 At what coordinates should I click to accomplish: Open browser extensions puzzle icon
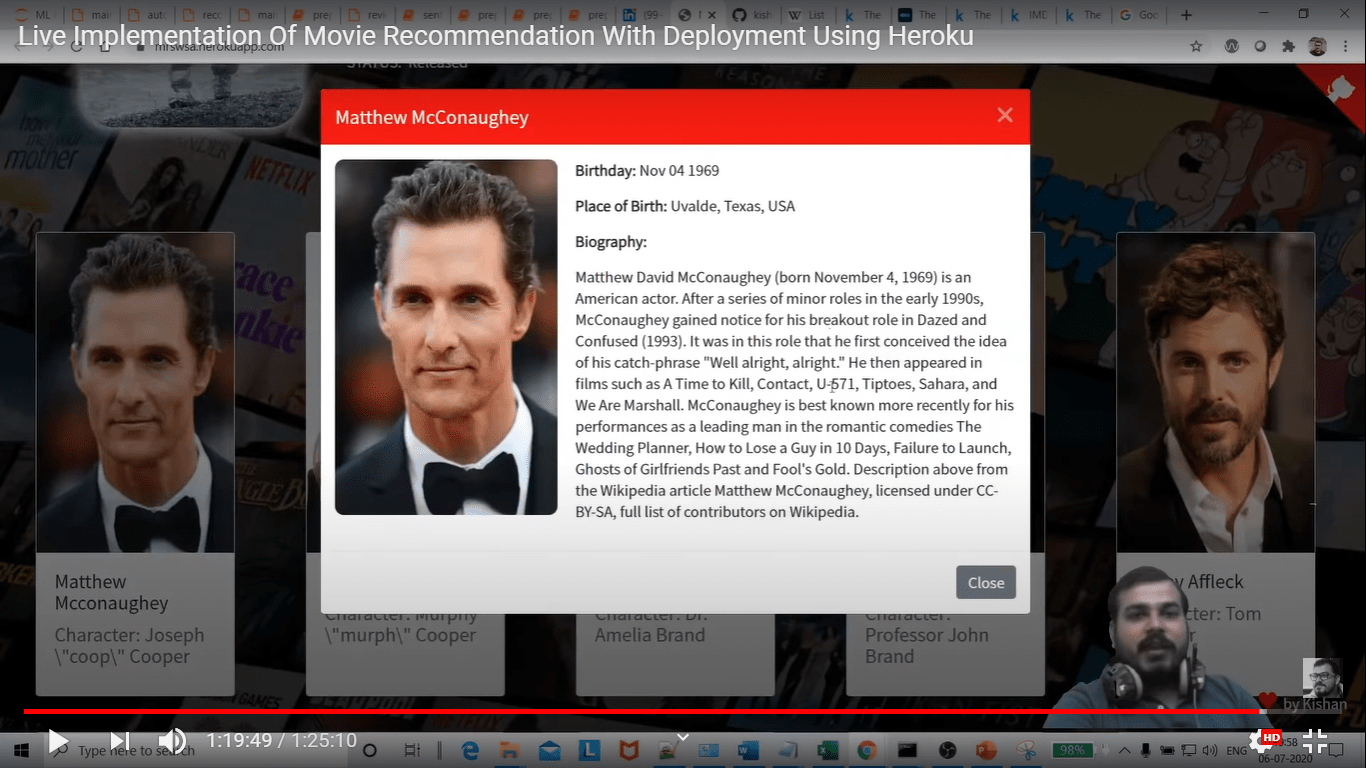[1288, 46]
